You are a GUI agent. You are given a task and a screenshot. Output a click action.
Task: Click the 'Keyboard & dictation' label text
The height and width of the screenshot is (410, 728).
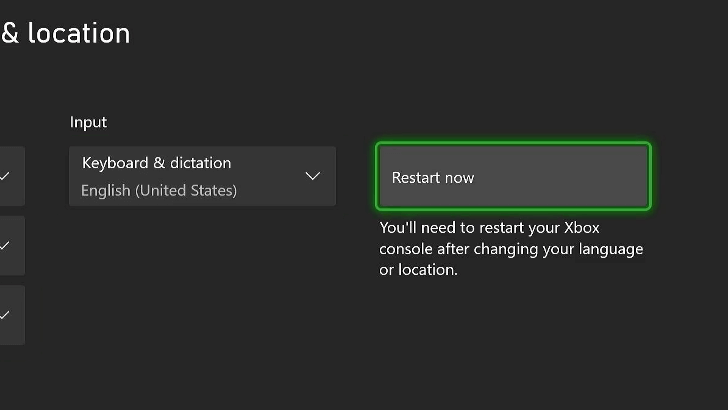tap(156, 163)
